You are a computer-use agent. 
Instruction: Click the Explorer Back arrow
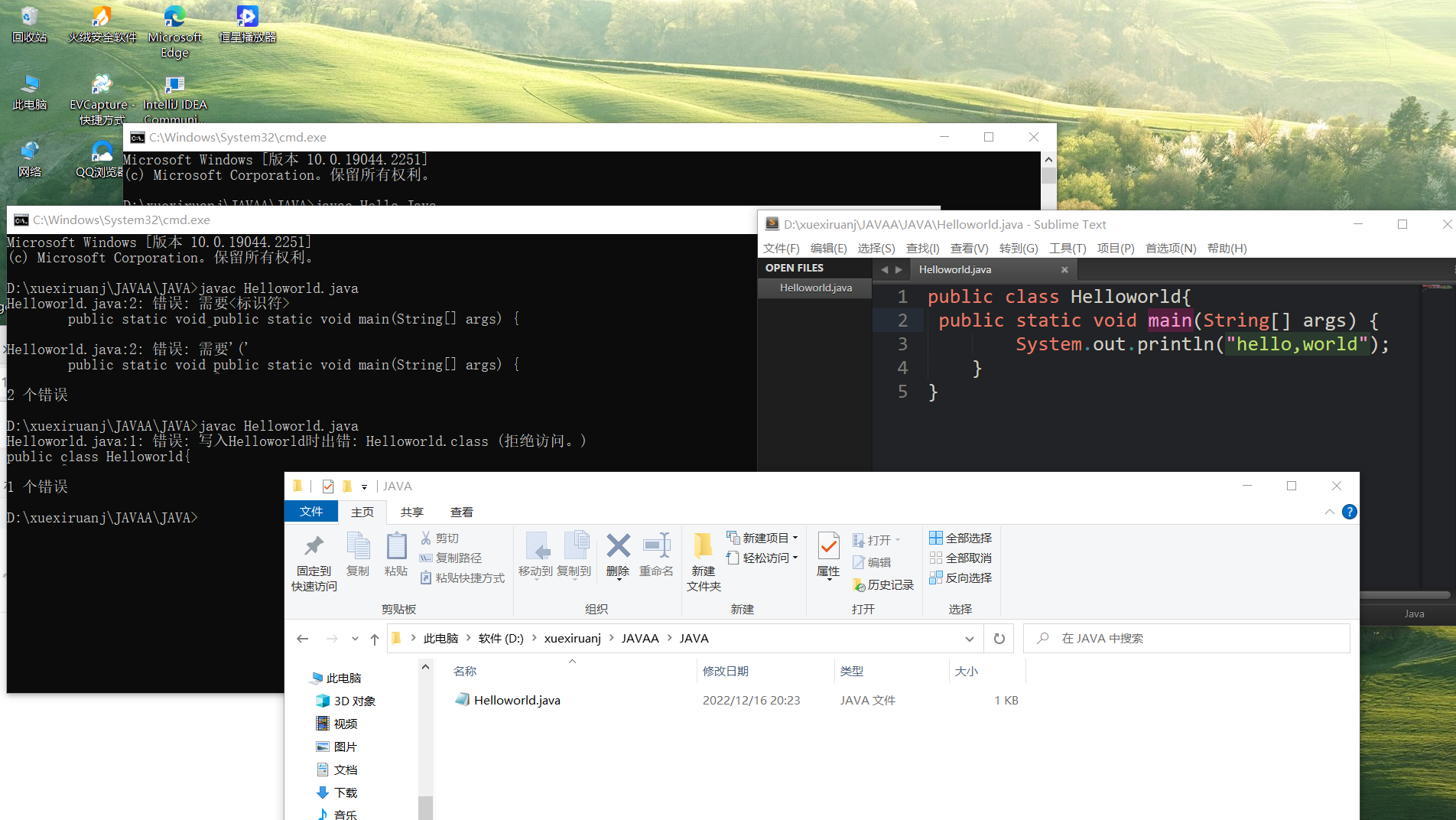303,639
